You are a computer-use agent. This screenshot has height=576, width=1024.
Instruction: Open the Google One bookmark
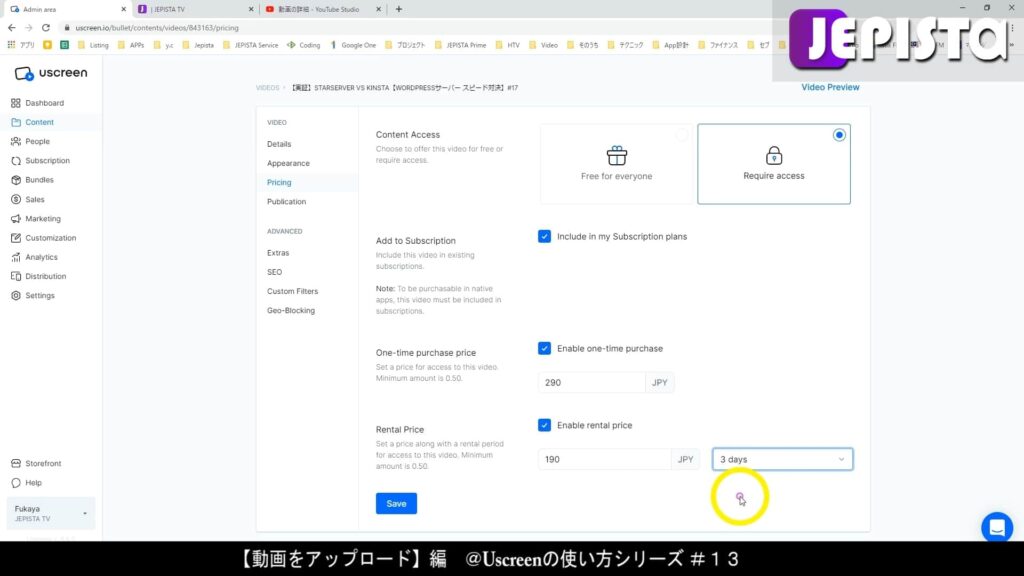353,45
